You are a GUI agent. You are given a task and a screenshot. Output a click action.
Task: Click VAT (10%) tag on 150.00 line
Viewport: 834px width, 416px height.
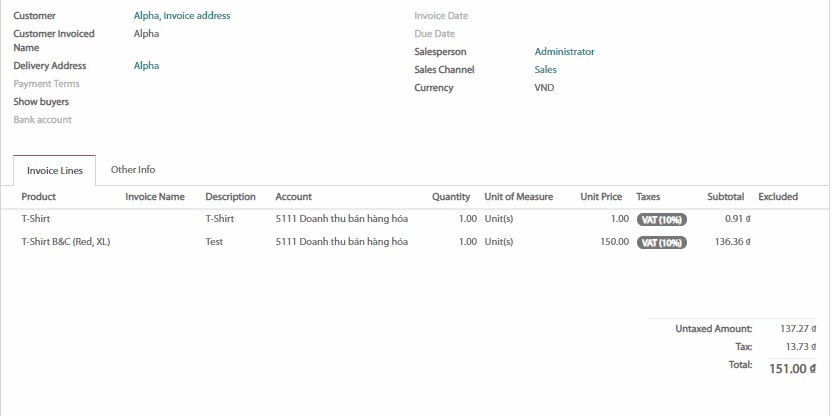click(661, 242)
